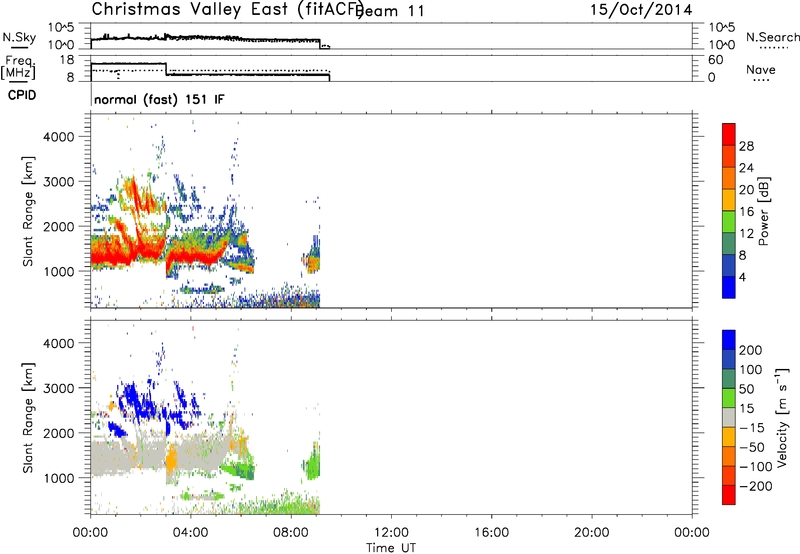Click the "12:00" time axis label
This screenshot has width=800, height=554.
[x=391, y=533]
